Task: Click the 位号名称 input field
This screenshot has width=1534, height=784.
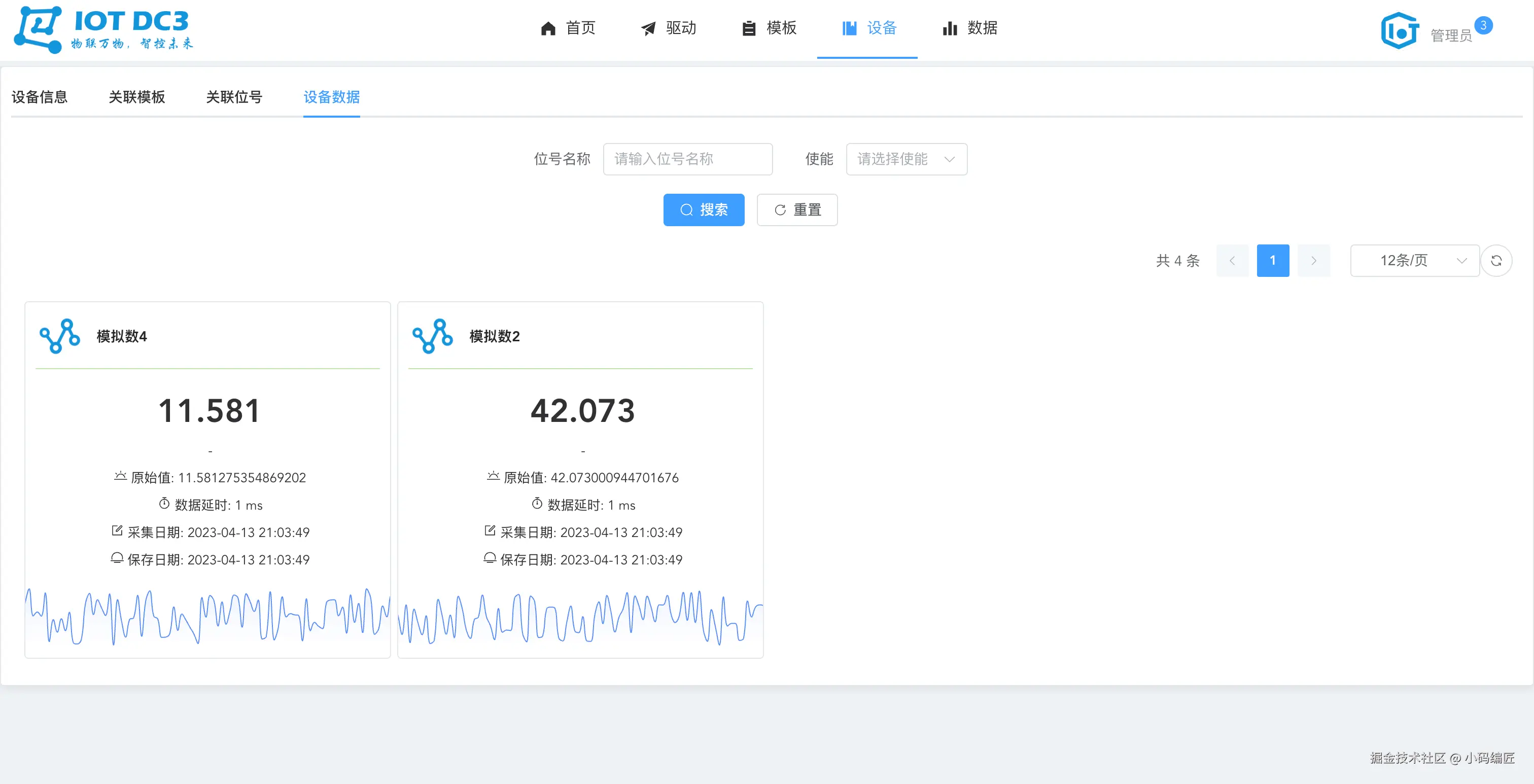Action: (x=687, y=159)
